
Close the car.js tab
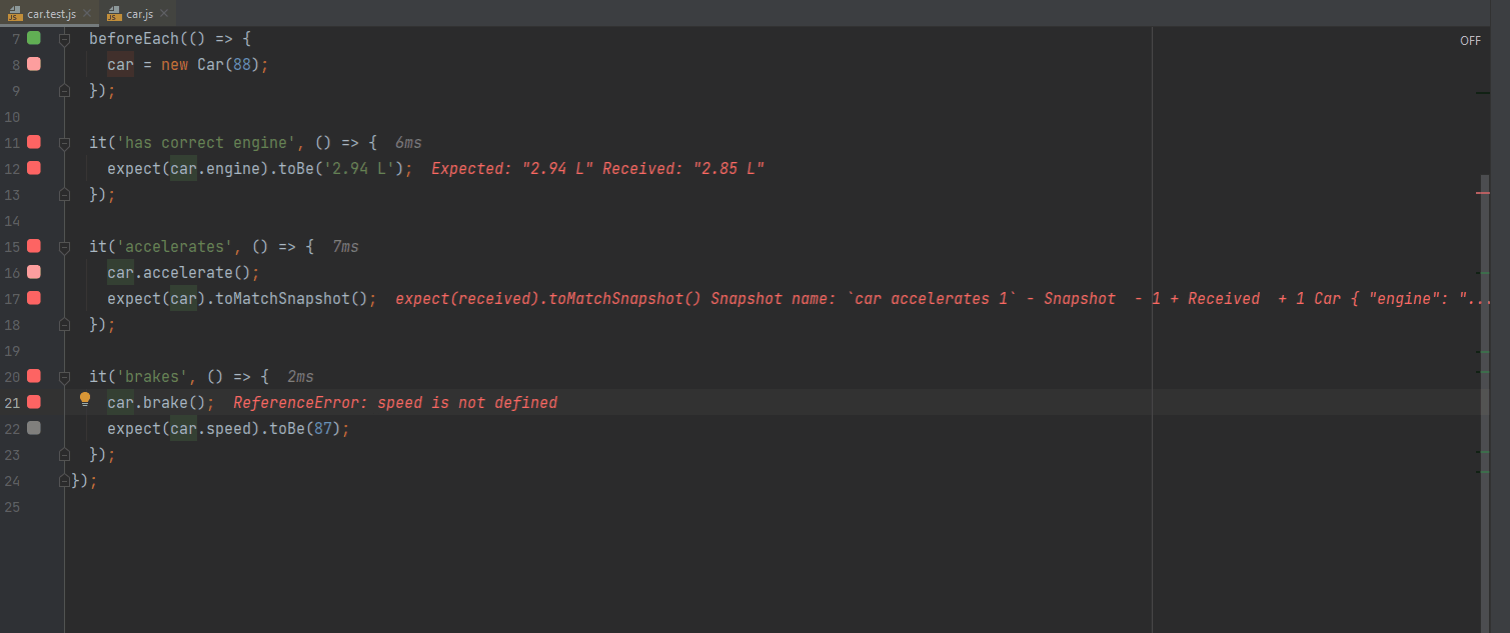click(x=163, y=13)
